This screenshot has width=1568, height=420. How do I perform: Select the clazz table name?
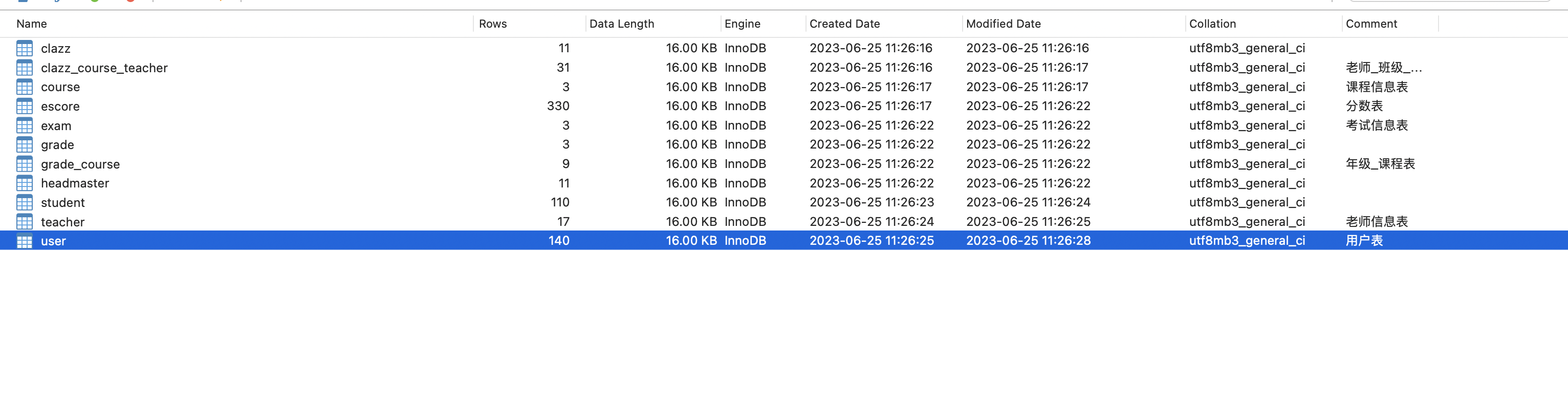point(55,49)
